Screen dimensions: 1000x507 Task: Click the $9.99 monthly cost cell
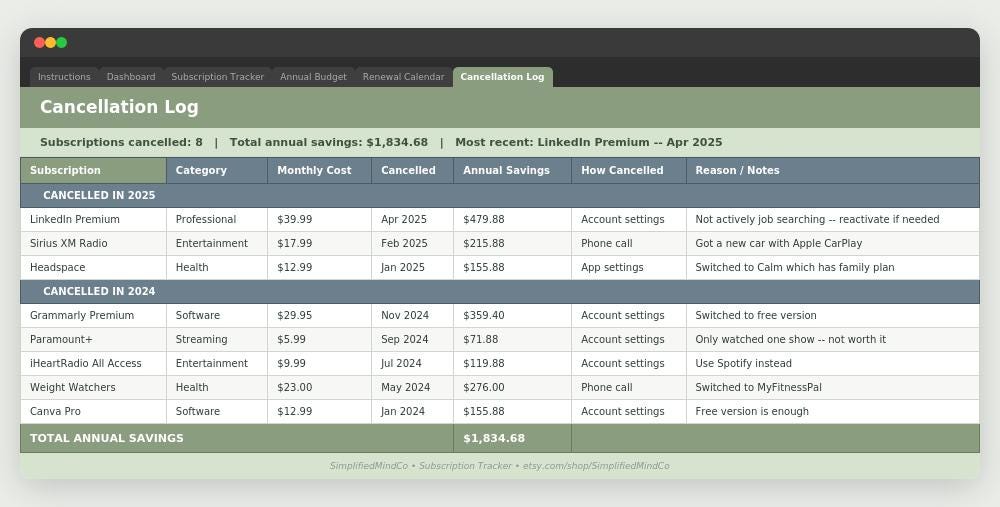320,364
